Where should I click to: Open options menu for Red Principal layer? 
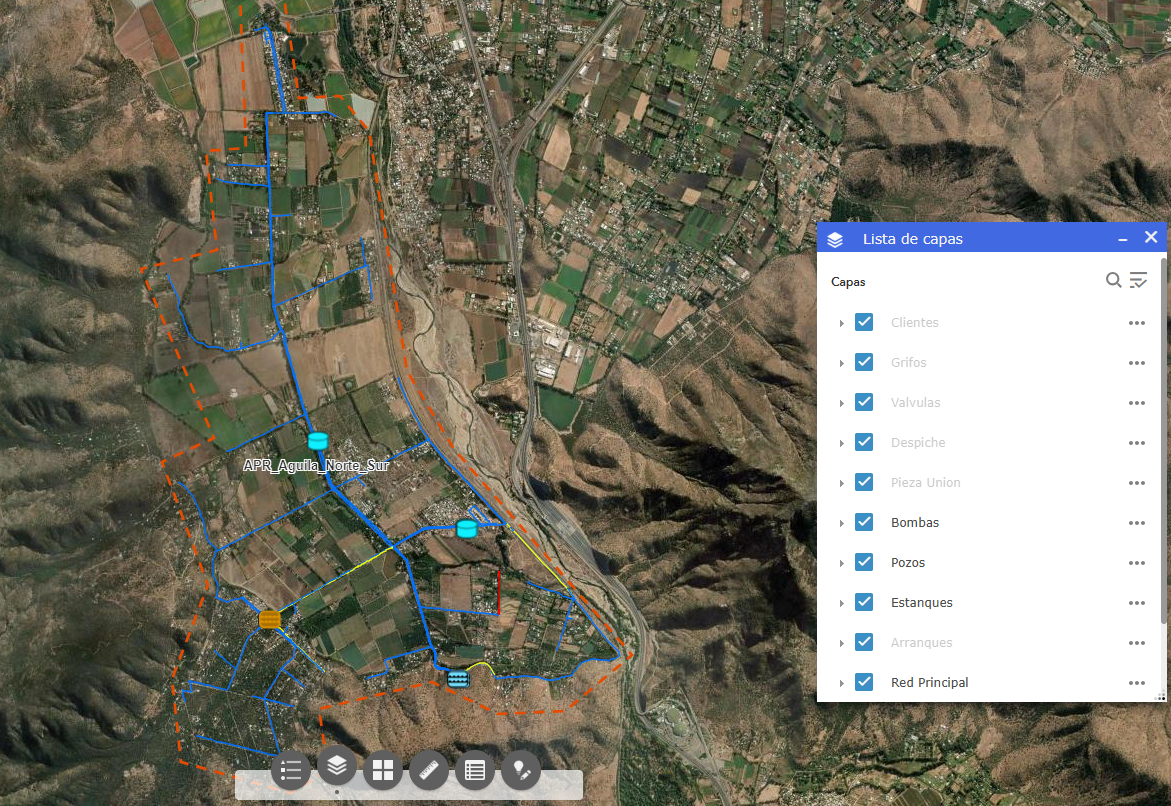click(1137, 683)
